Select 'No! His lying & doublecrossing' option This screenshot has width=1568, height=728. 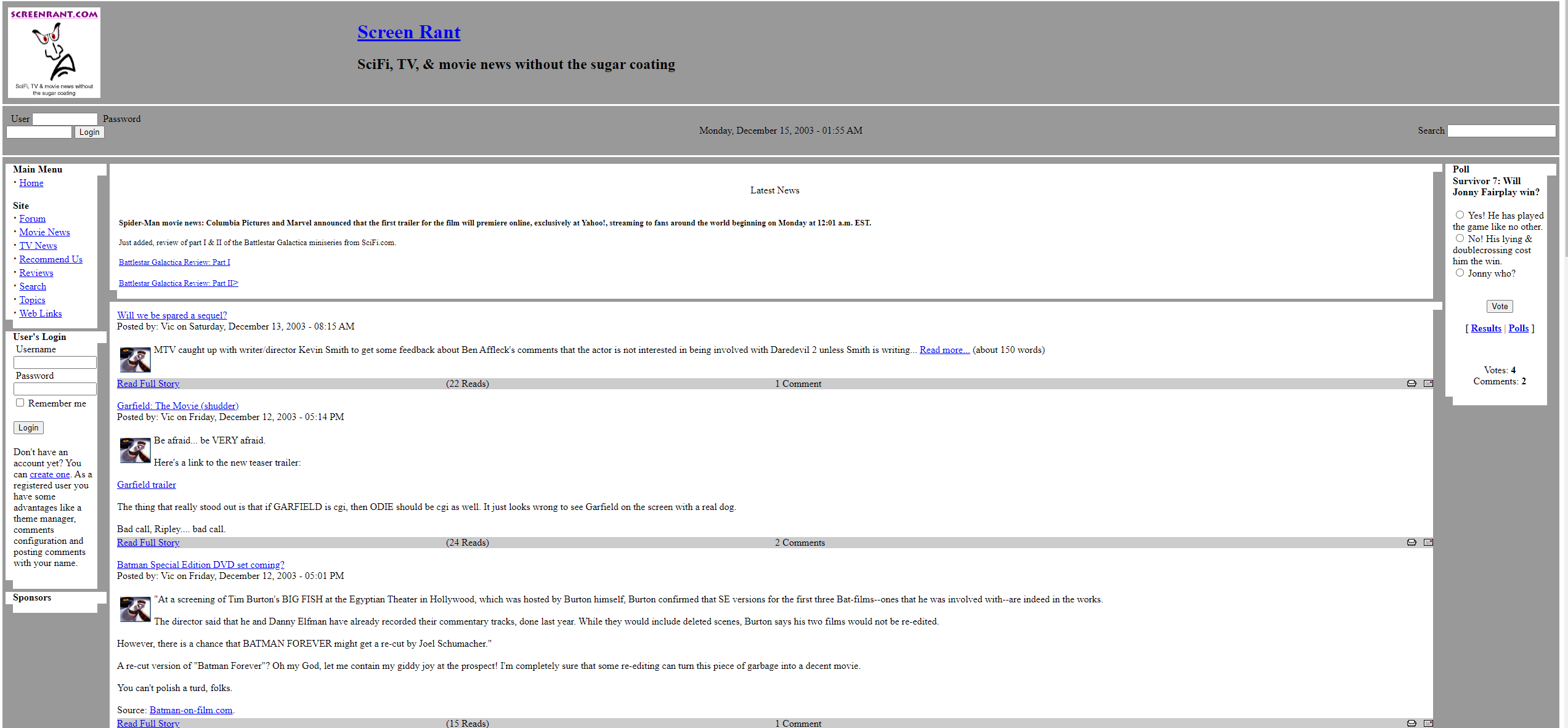point(1460,238)
